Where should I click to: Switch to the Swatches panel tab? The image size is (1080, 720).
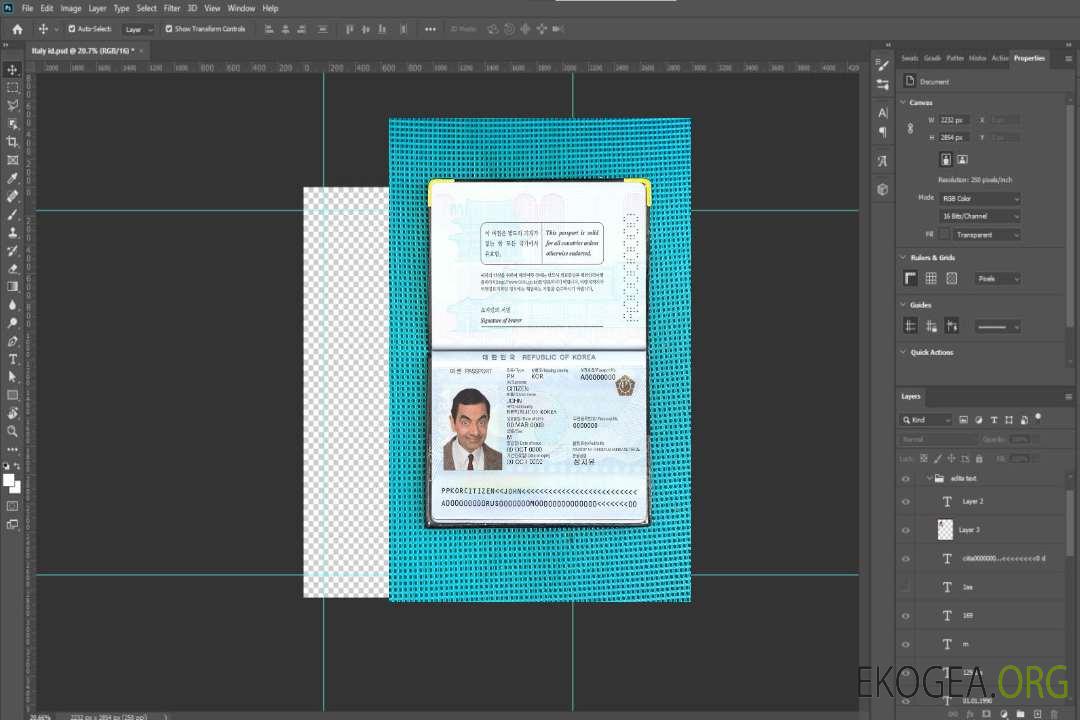pyautogui.click(x=909, y=58)
